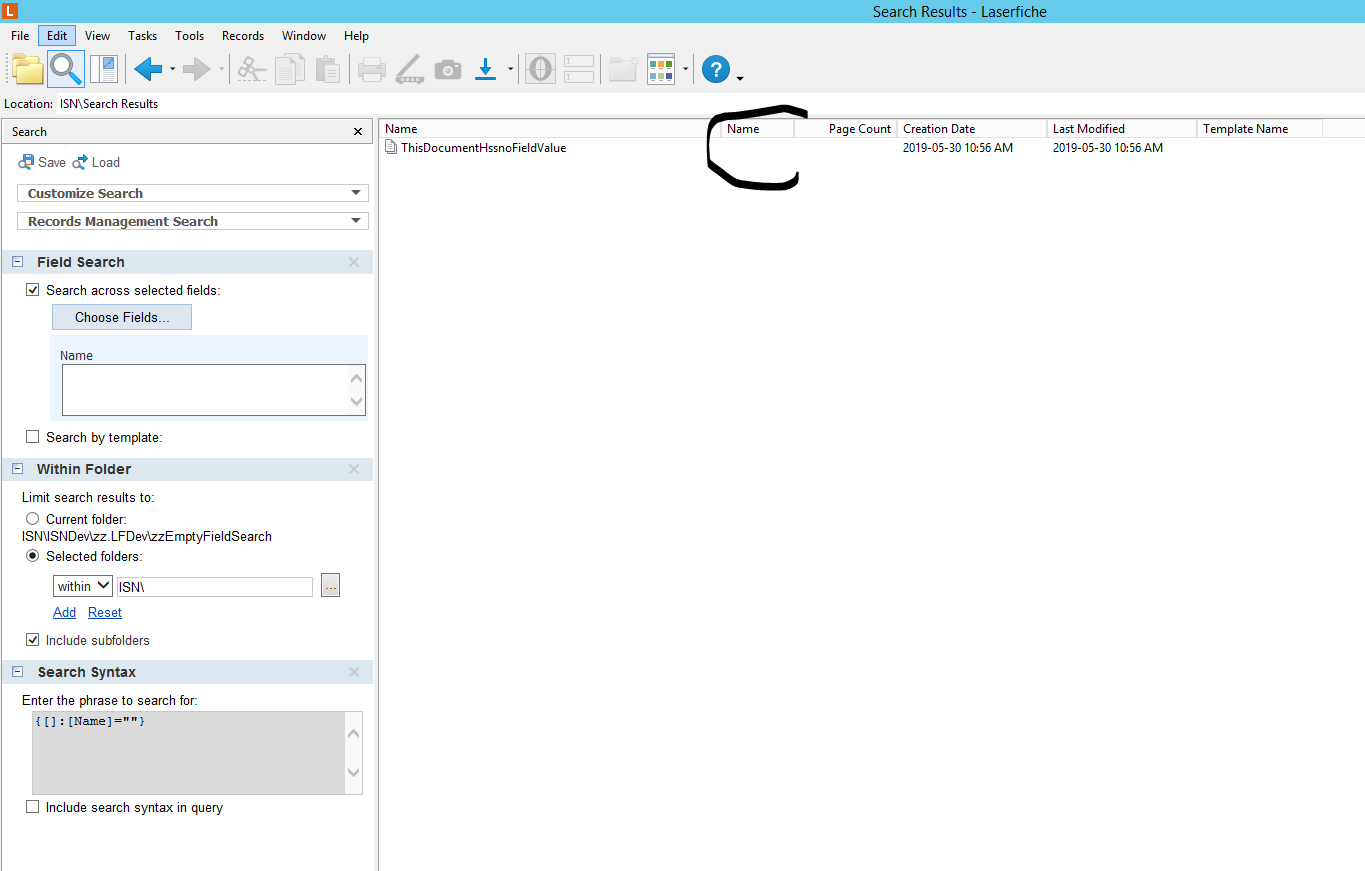Image resolution: width=1365 pixels, height=871 pixels.
Task: Remove the Search Syntax section
Action: click(x=354, y=672)
